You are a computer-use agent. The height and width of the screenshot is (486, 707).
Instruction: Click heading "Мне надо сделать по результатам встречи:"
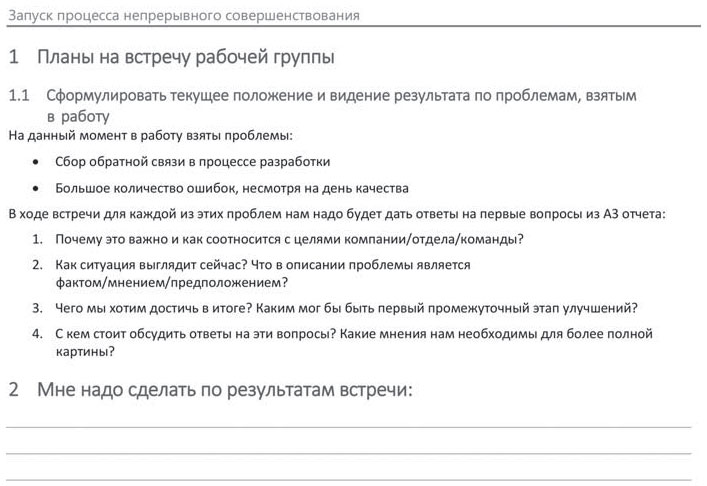click(224, 390)
